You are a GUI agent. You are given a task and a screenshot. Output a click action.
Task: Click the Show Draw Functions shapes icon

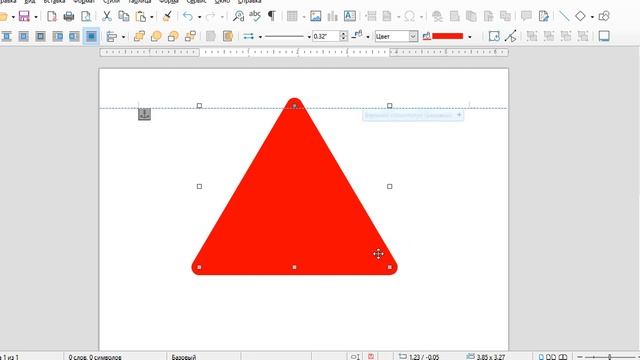pyautogui.click(x=604, y=16)
